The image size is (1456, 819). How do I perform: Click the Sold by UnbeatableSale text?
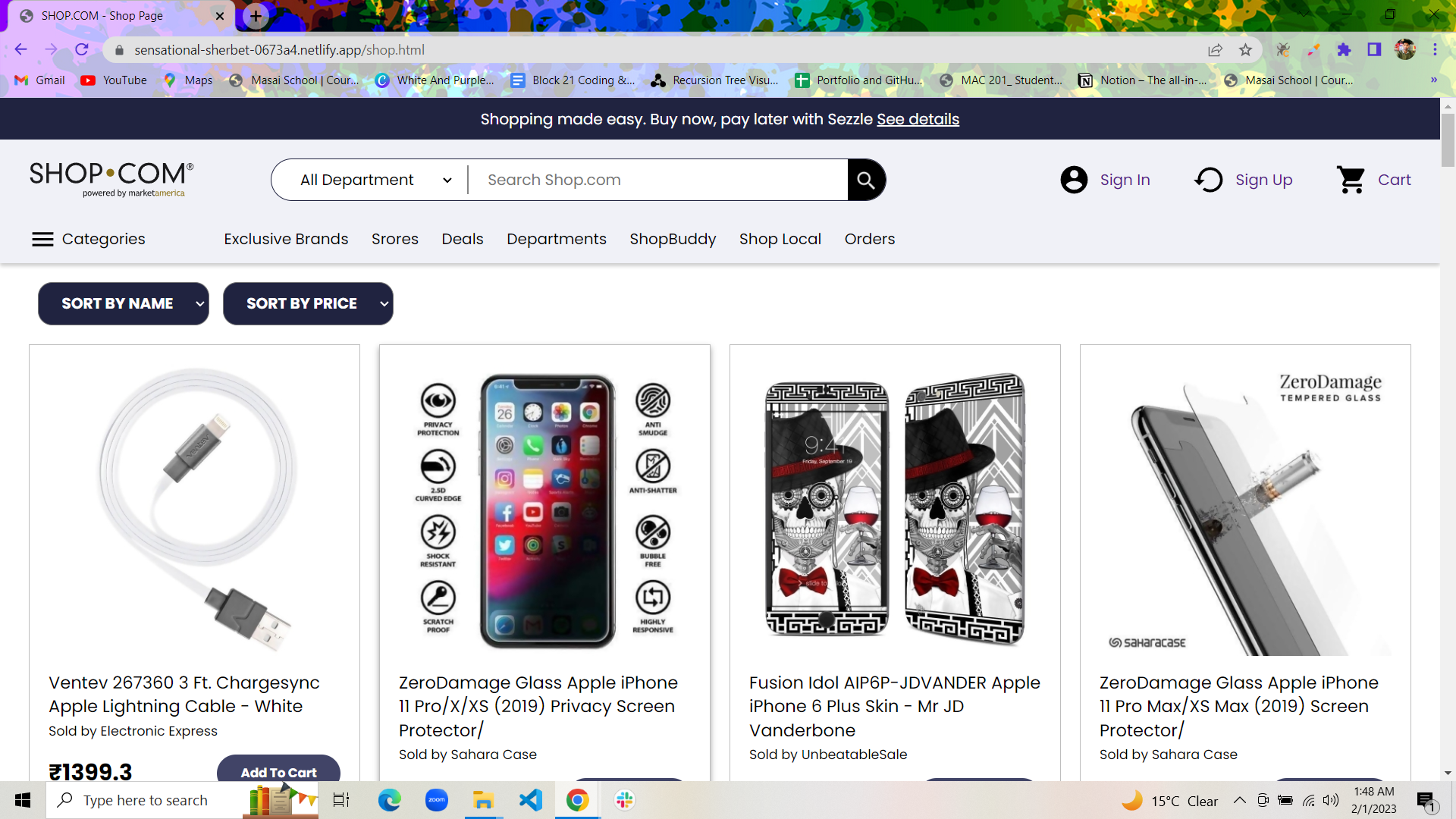tap(828, 755)
